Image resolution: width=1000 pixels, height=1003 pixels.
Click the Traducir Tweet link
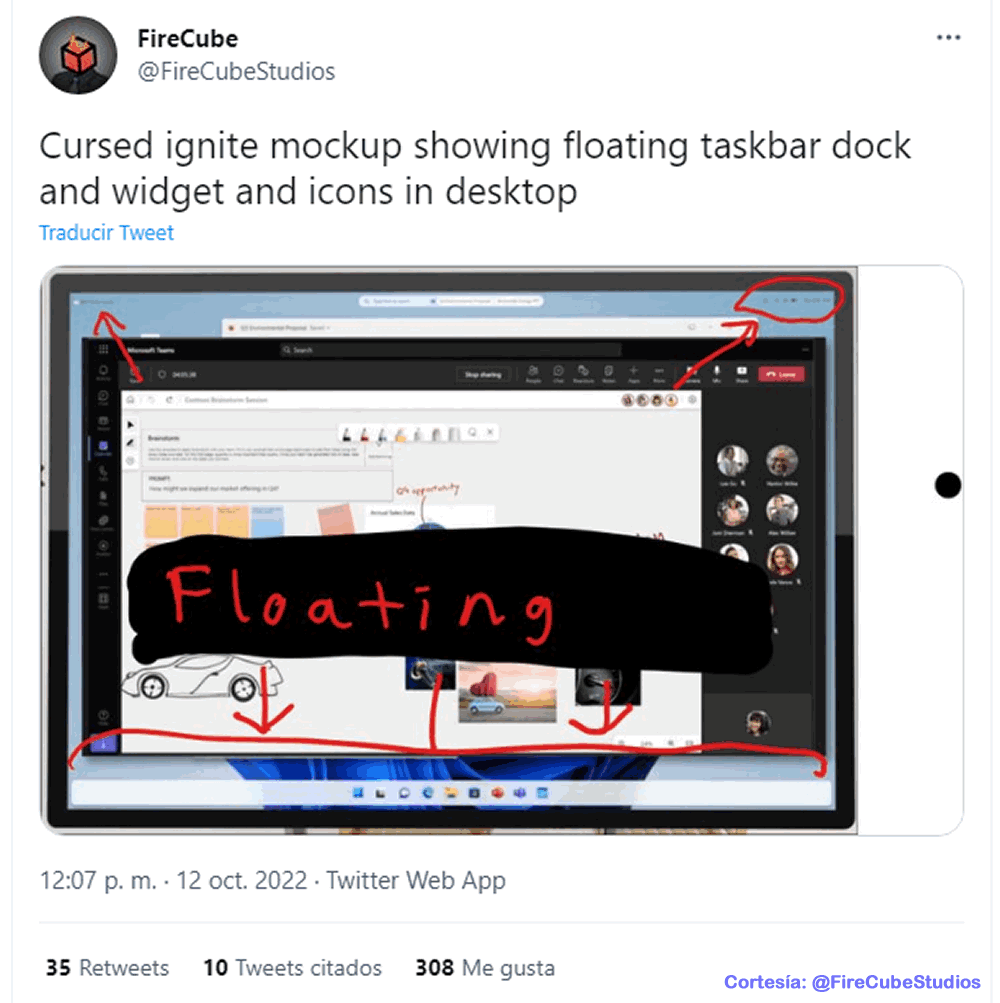click(x=106, y=233)
